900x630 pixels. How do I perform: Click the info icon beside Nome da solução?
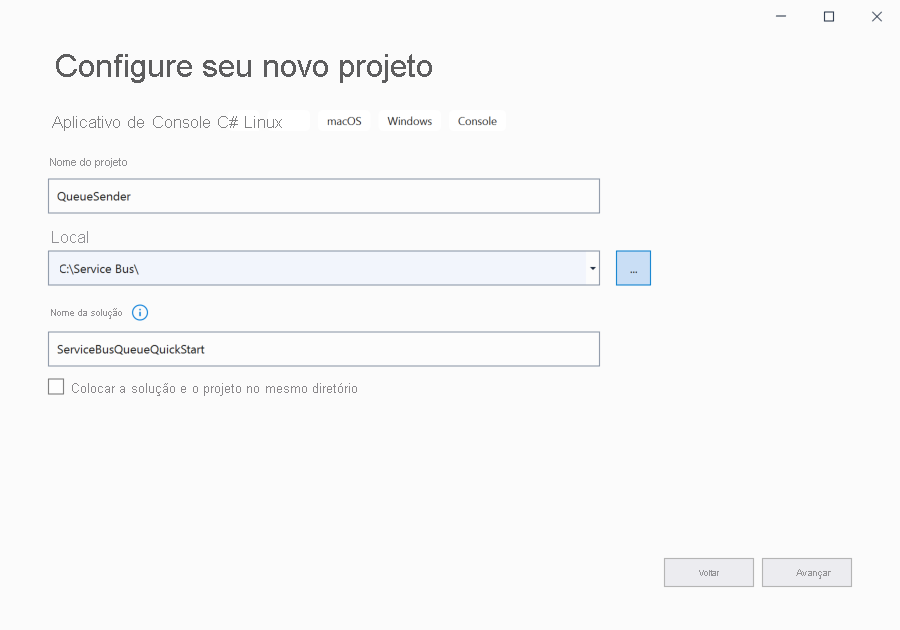140,312
